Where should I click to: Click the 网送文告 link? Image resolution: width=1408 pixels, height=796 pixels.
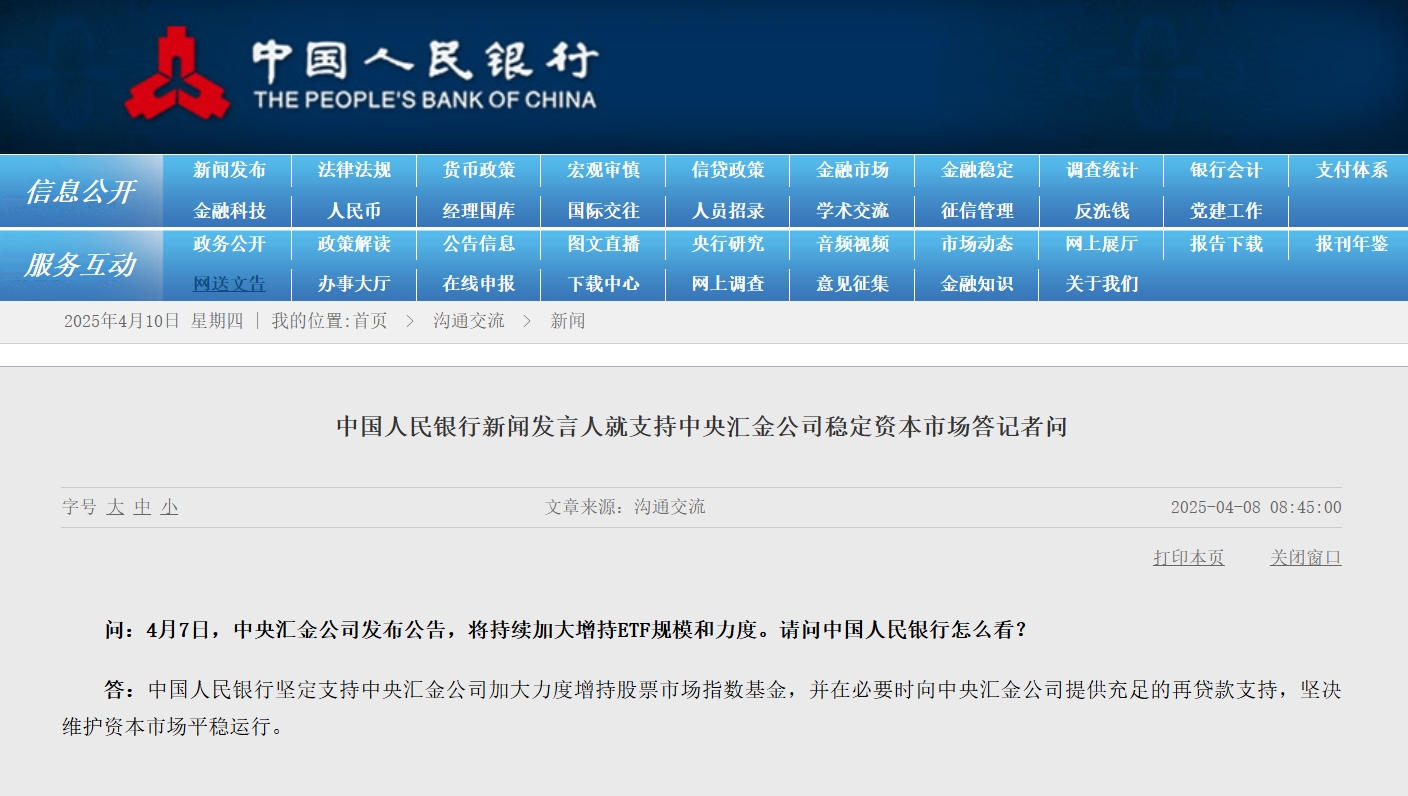[x=229, y=284]
